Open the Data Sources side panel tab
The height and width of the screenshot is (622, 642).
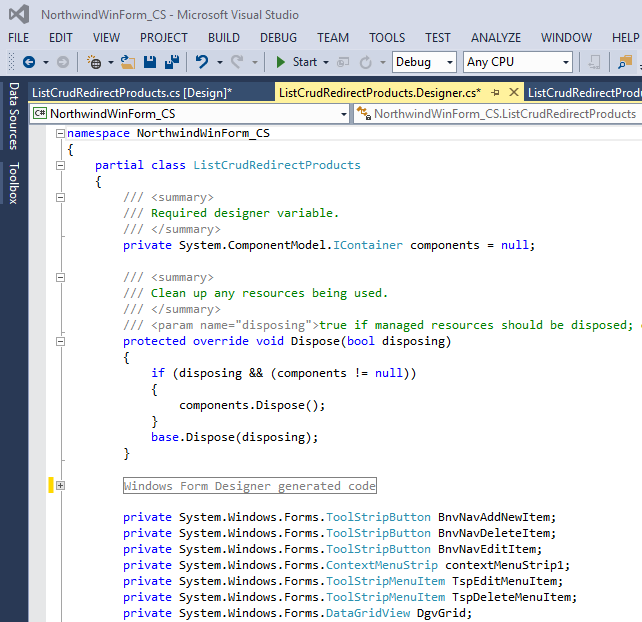14,116
